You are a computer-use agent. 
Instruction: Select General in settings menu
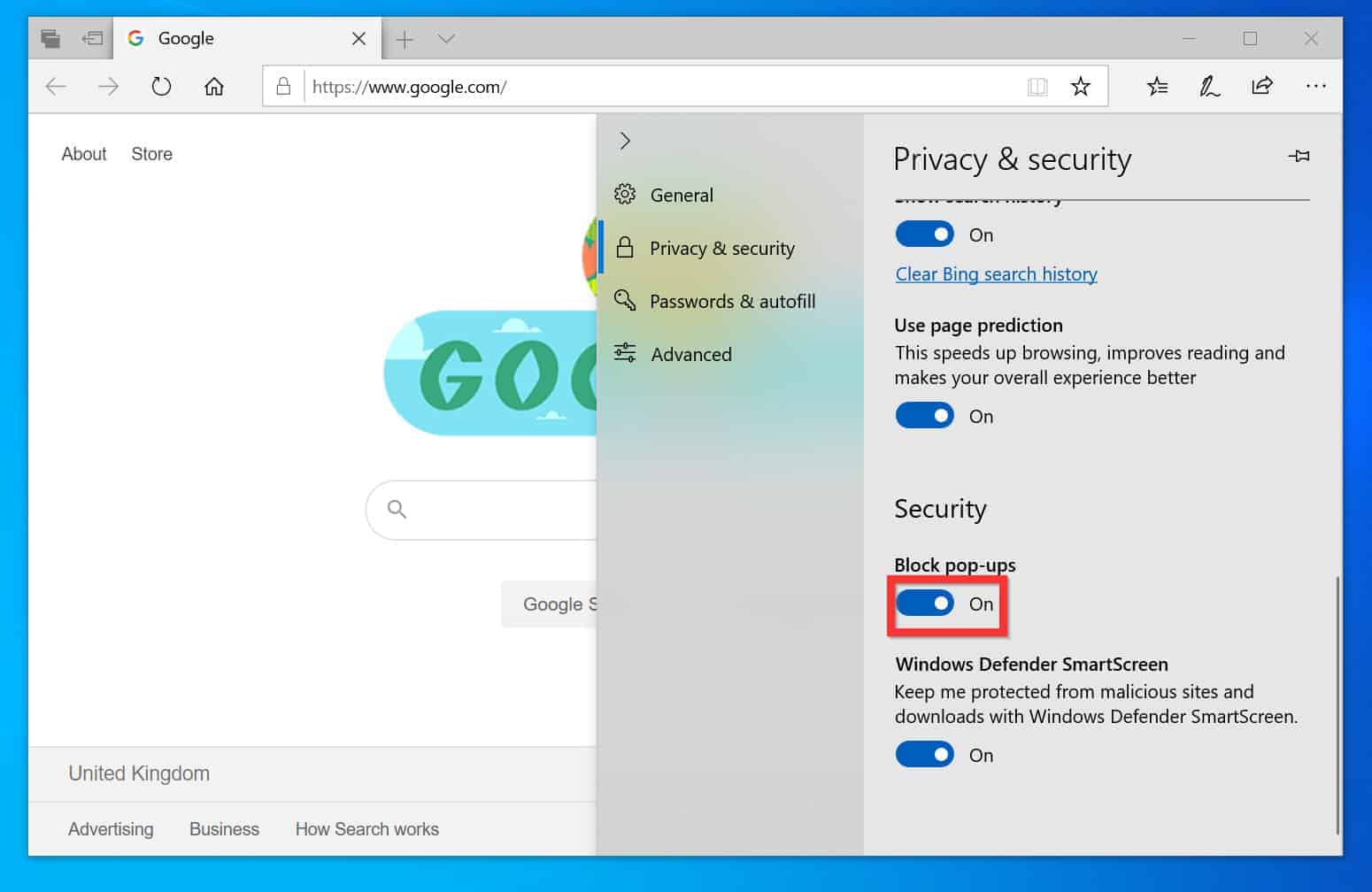pos(681,195)
